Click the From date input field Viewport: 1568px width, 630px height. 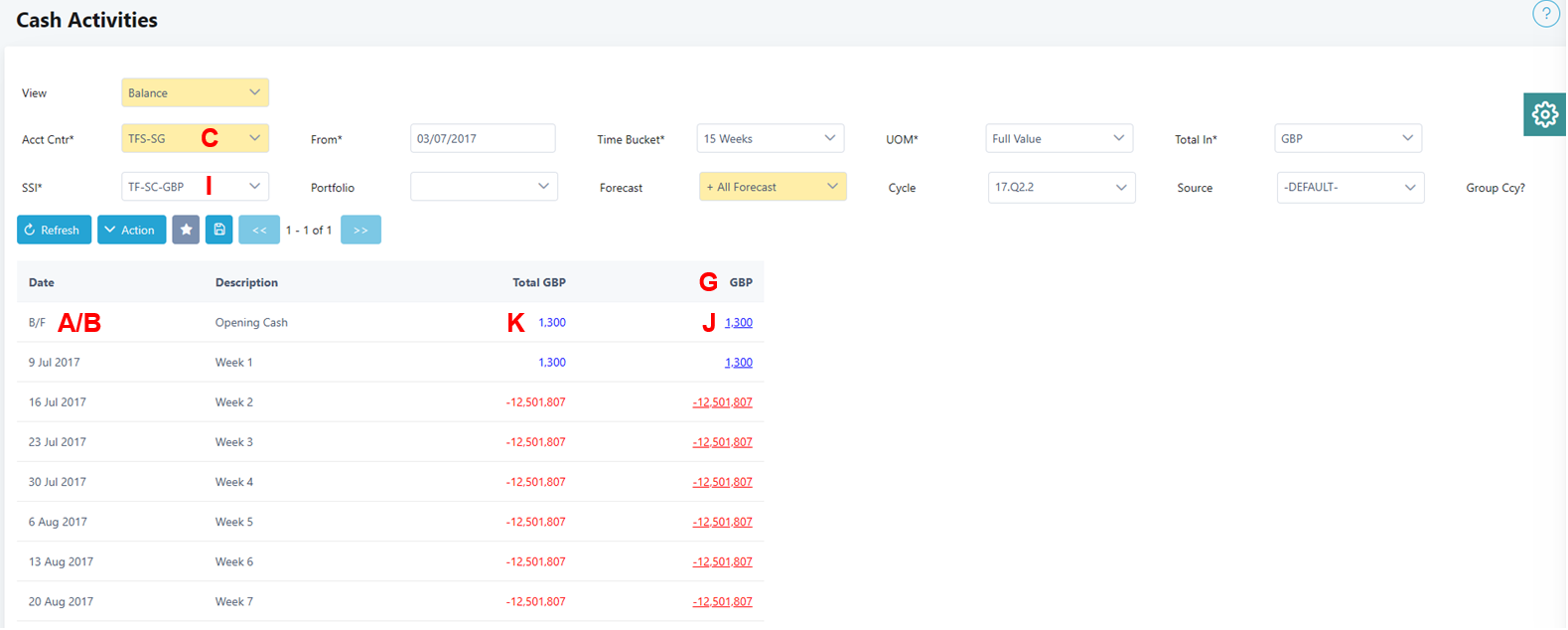click(x=483, y=138)
